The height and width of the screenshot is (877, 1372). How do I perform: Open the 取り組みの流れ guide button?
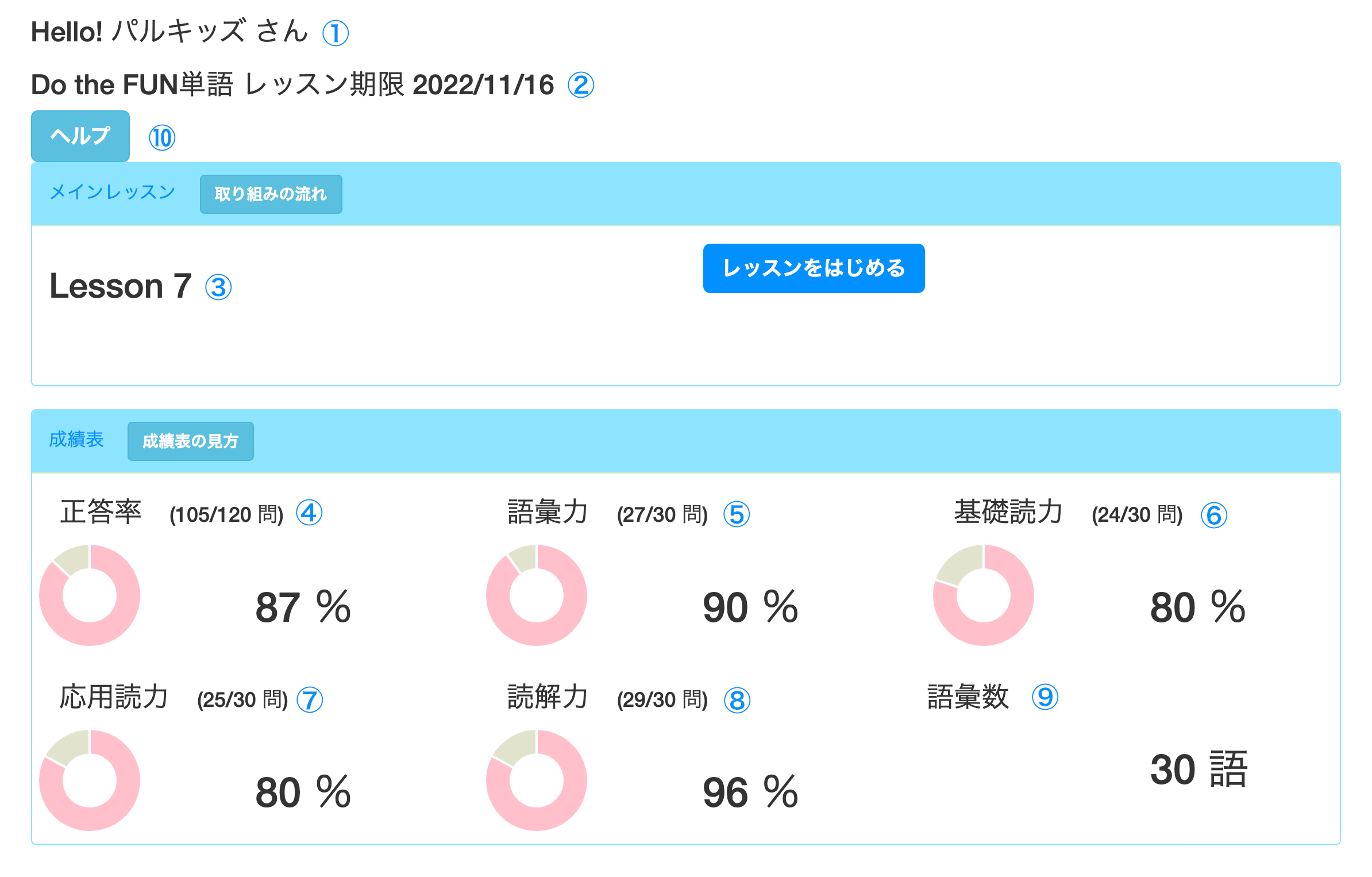click(271, 194)
